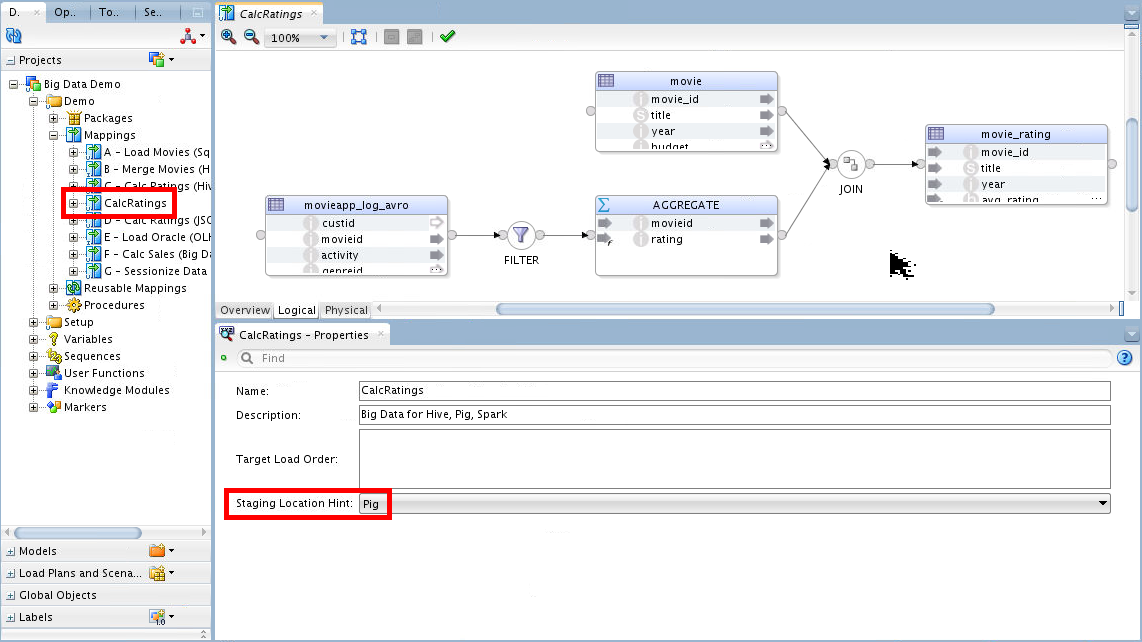Switch to the Se.. navigator tab
This screenshot has height=642, width=1142.
point(154,12)
